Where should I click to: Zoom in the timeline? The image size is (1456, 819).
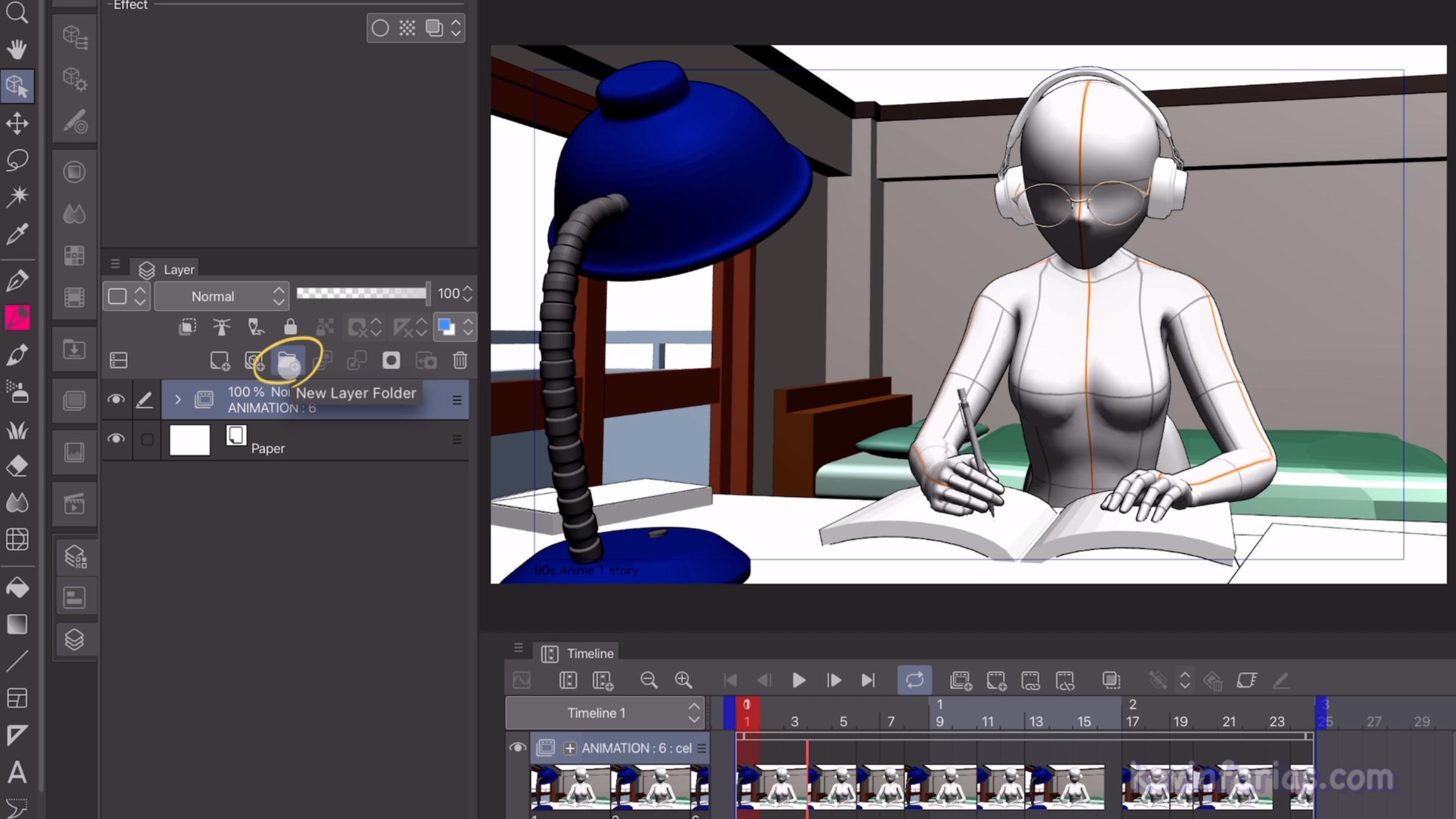[x=683, y=680]
